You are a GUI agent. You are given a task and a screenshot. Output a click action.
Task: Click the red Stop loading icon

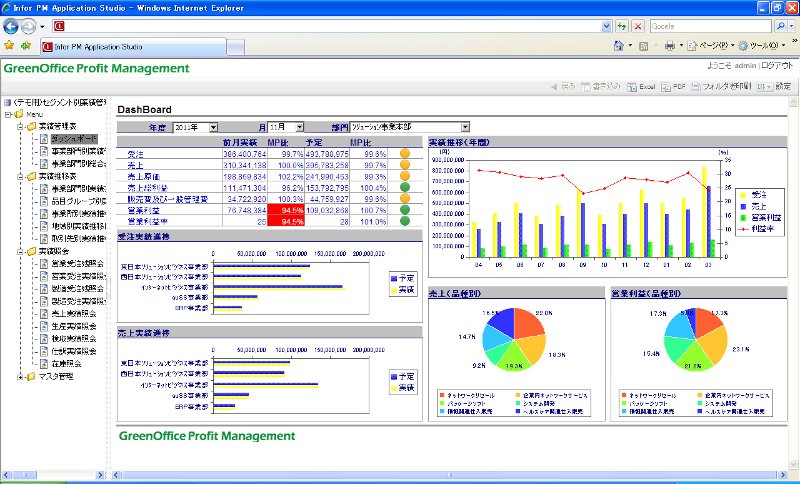(637, 27)
